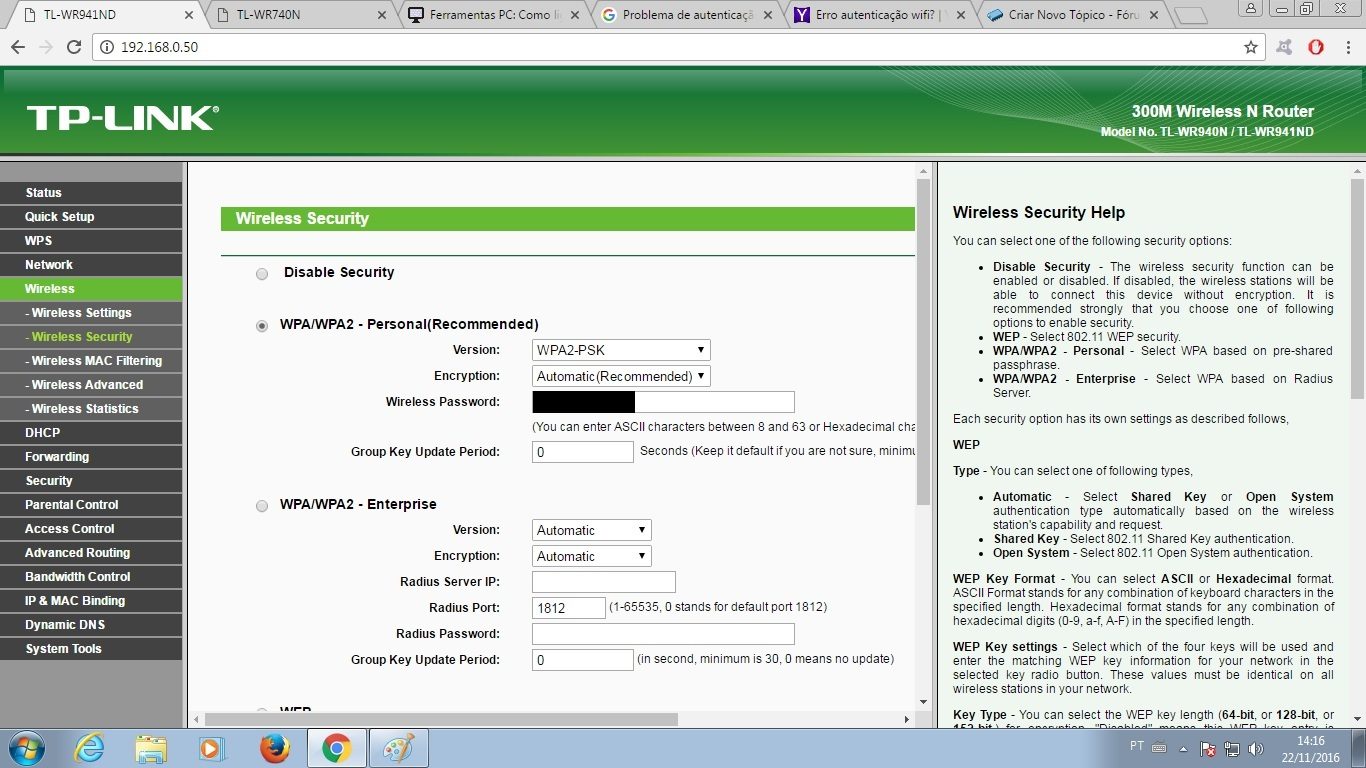Click the browser forward arrow
Viewport: 1366px width, 768px height.
45,47
